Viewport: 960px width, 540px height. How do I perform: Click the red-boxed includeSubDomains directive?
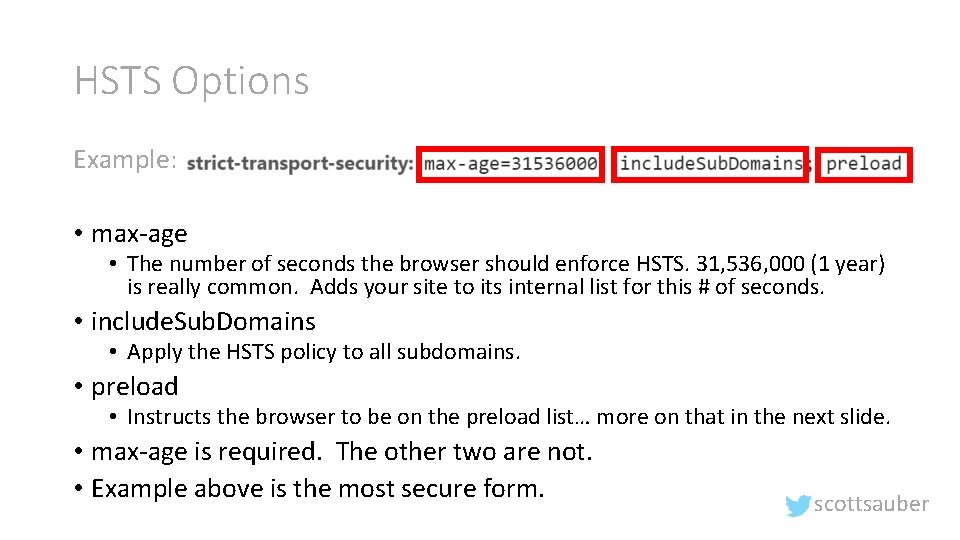pyautogui.click(x=711, y=163)
